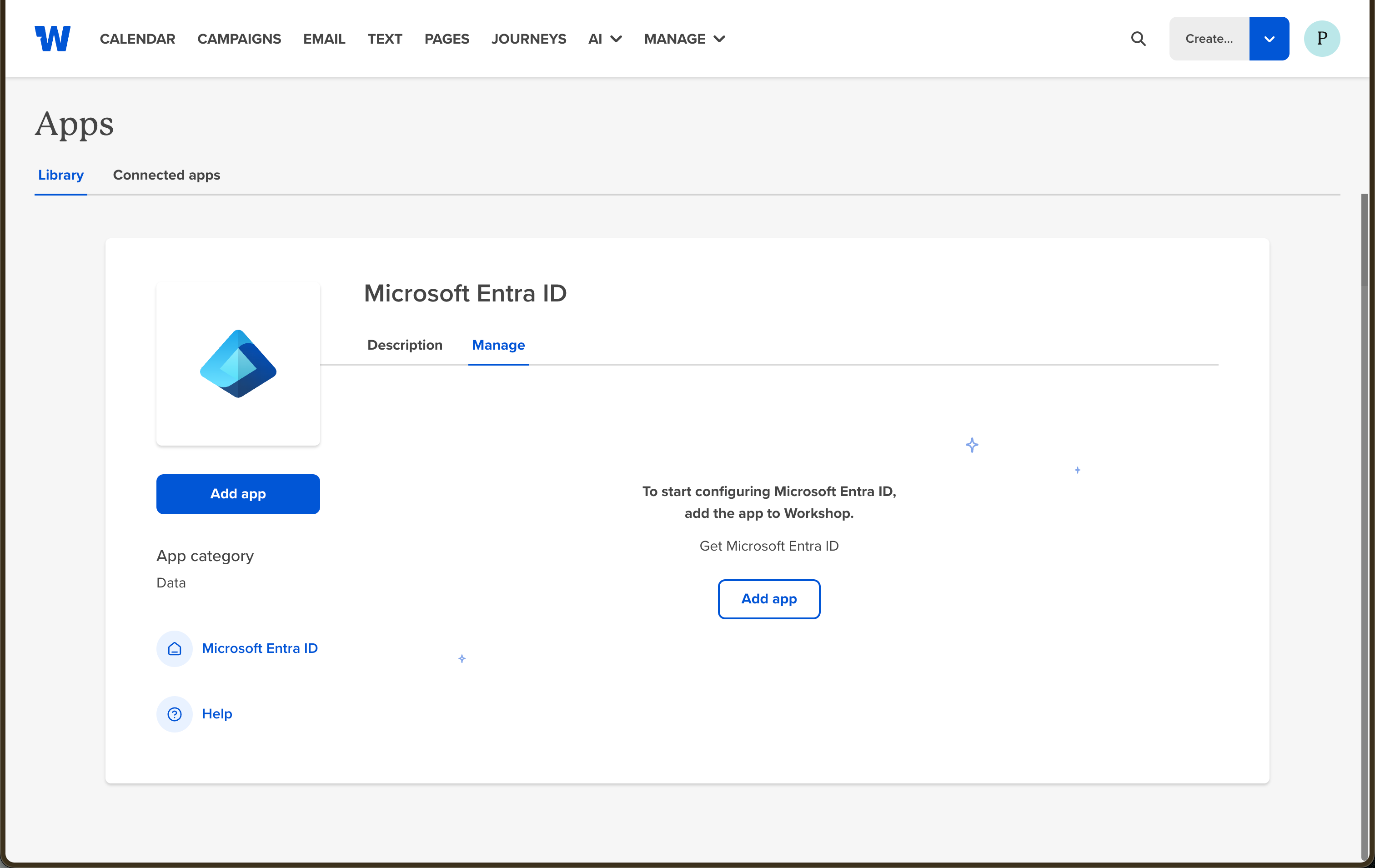The height and width of the screenshot is (868, 1375).
Task: Click the solid blue Add app button
Action: [238, 494]
